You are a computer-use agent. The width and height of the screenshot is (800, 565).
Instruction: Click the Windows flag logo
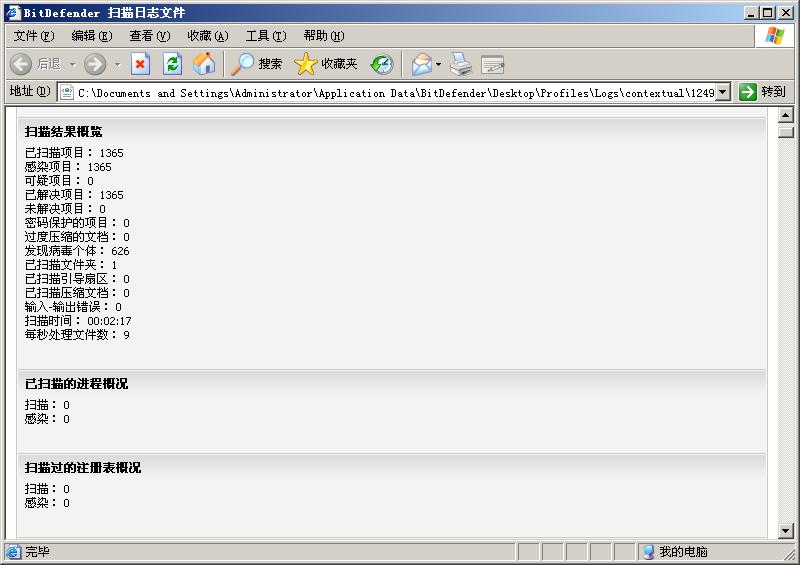point(774,36)
